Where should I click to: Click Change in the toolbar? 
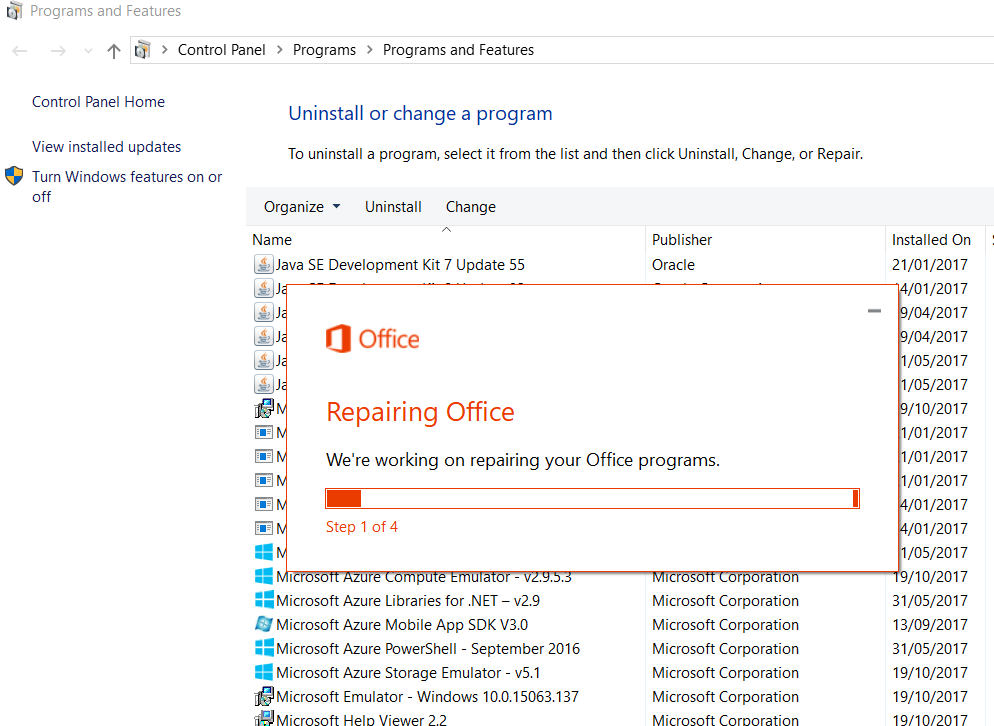point(470,207)
